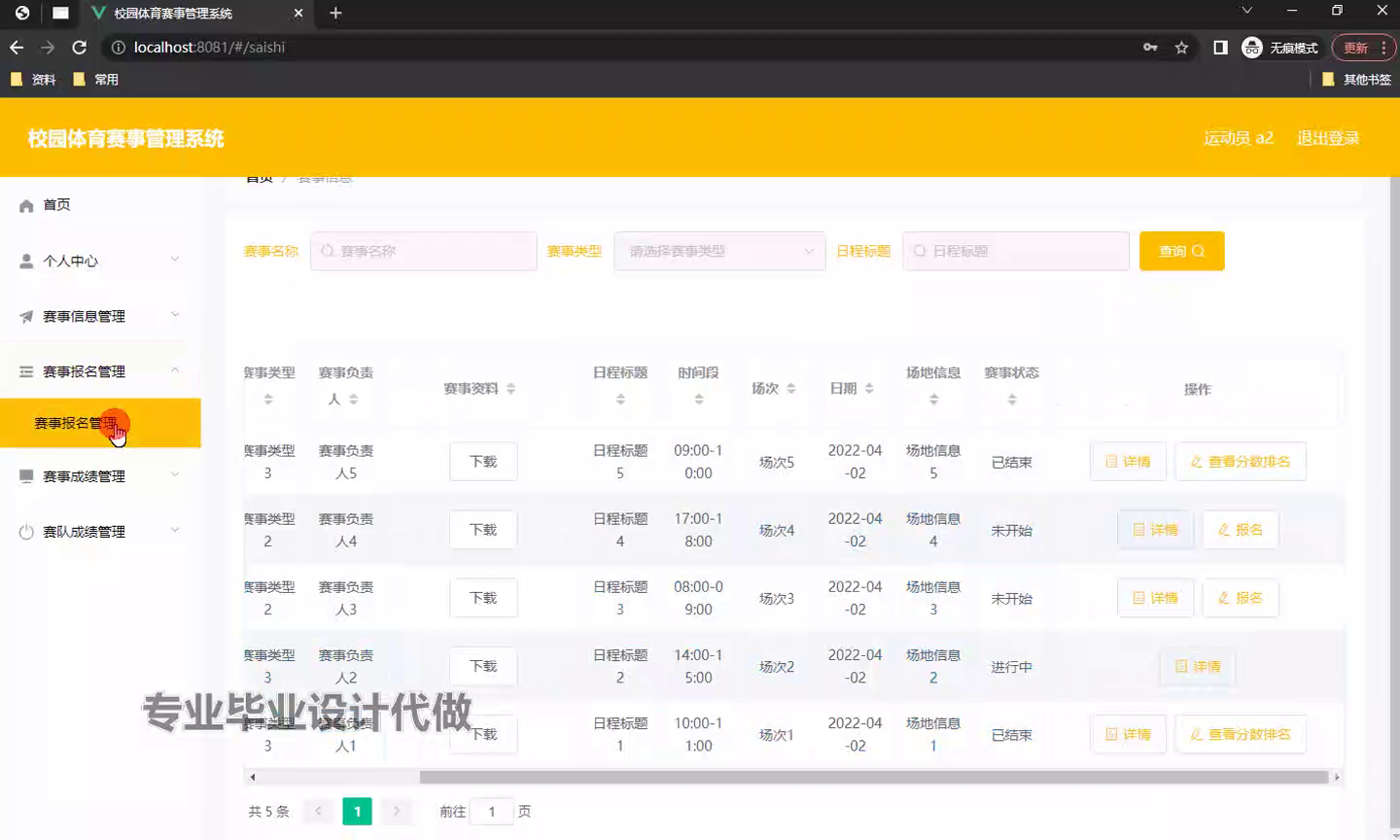
Task: Sort by the 时间段 column
Action: tap(698, 399)
